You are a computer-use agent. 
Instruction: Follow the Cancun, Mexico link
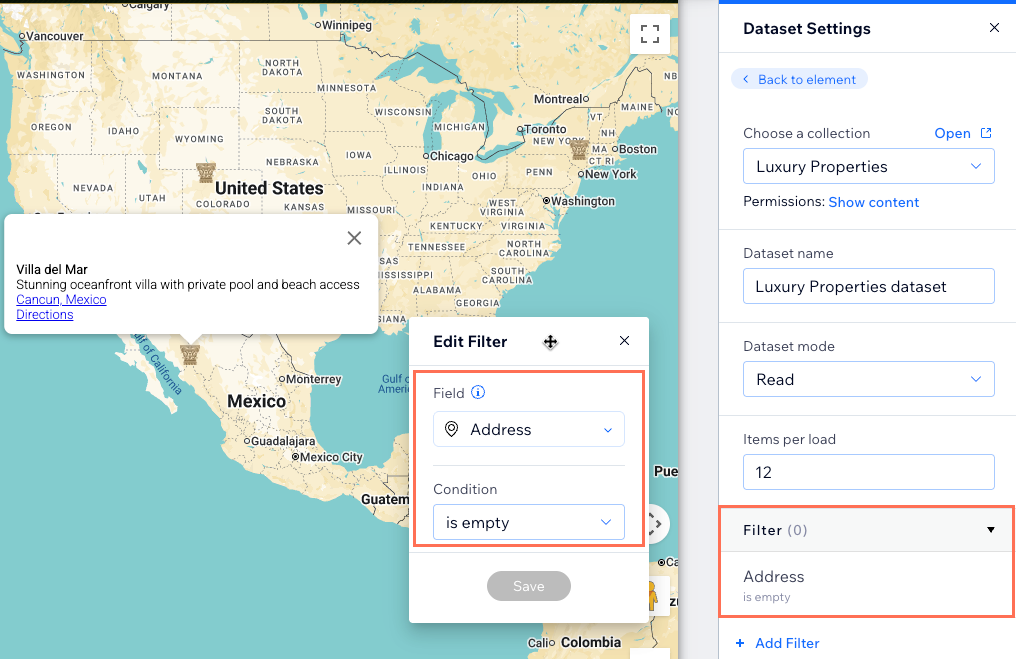[x=61, y=300]
